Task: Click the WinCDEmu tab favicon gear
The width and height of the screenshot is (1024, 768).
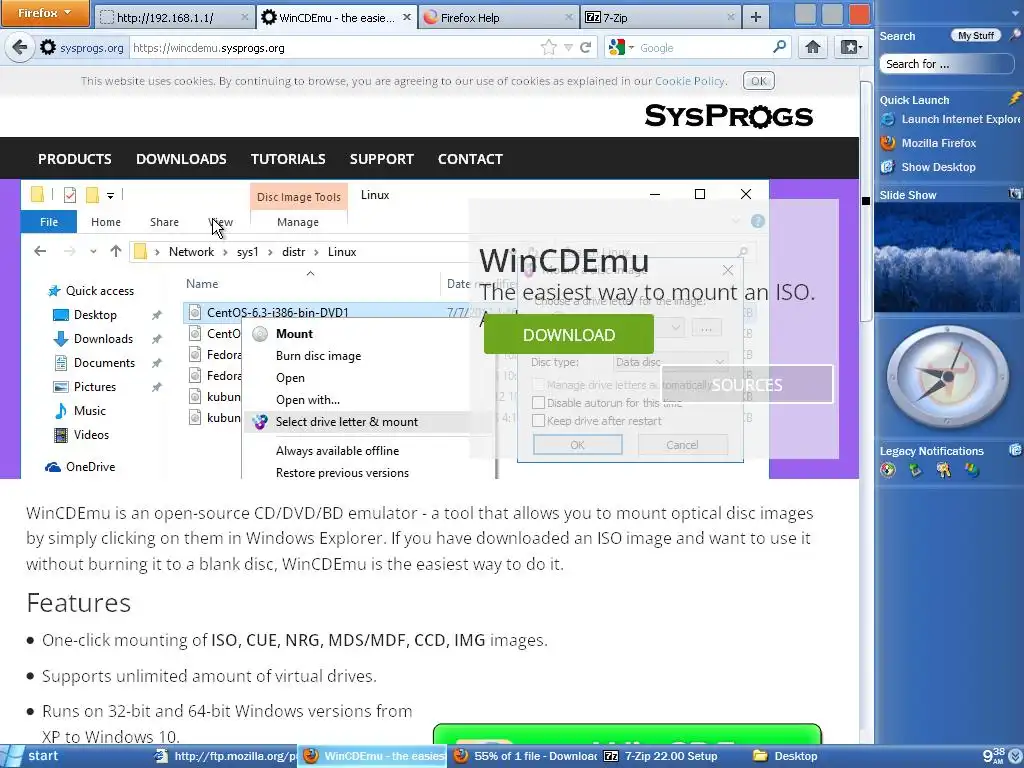Action: coord(268,18)
